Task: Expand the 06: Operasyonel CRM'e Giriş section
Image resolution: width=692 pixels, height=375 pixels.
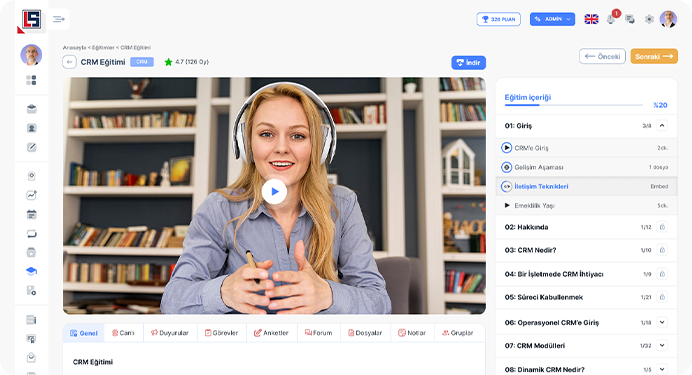Action: click(x=662, y=322)
